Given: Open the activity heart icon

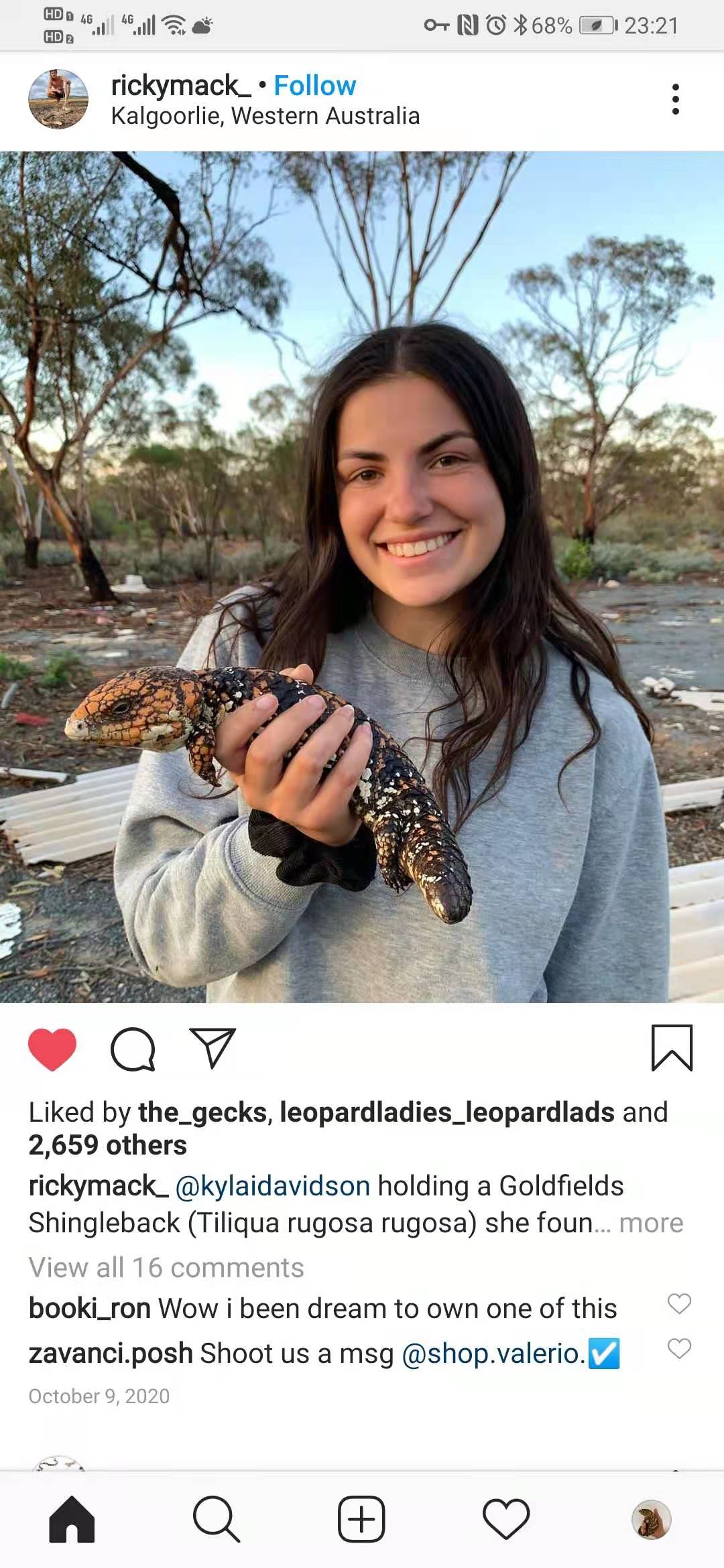Looking at the screenshot, I should (506, 1519).
